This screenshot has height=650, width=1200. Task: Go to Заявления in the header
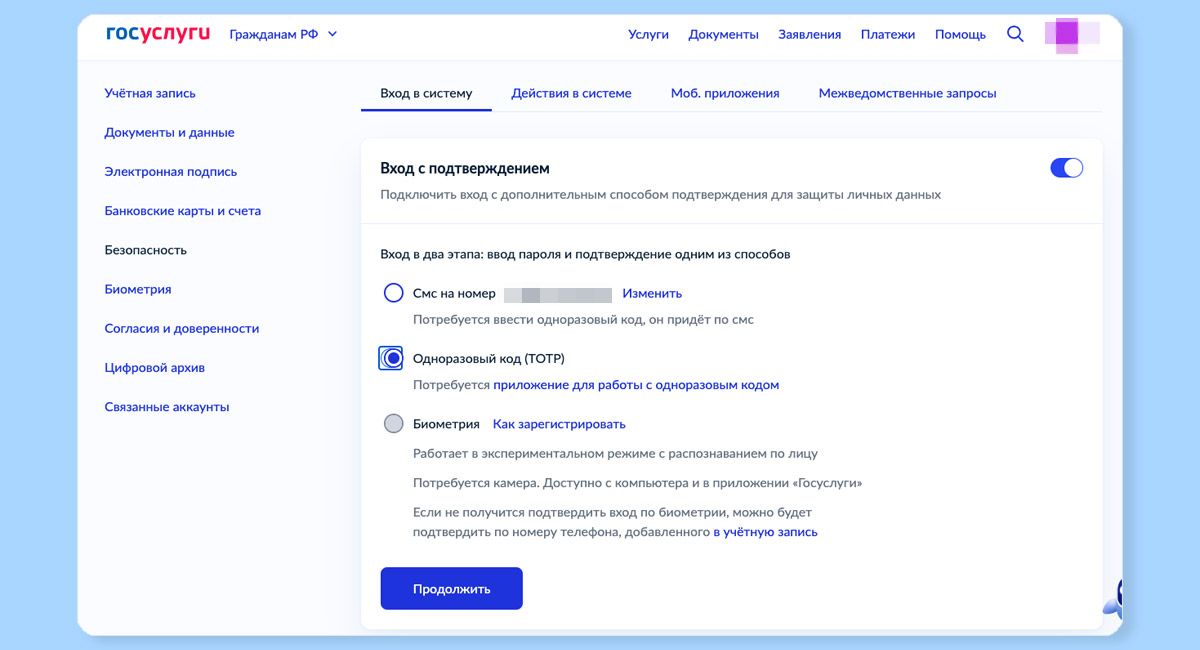[809, 34]
